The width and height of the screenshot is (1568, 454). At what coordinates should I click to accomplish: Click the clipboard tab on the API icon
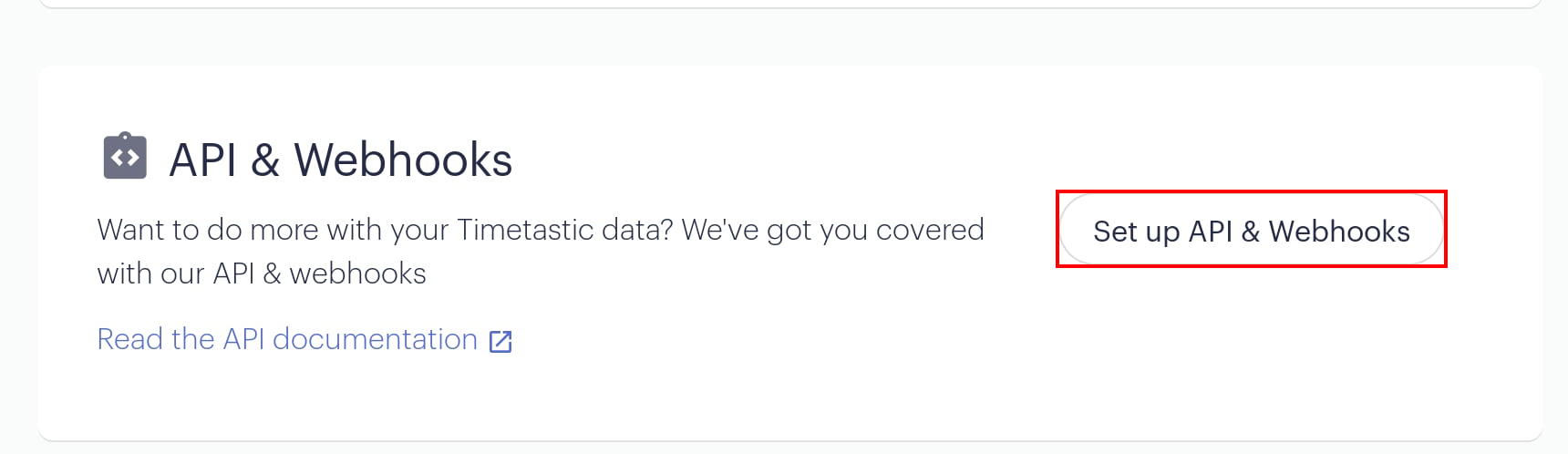click(x=125, y=136)
